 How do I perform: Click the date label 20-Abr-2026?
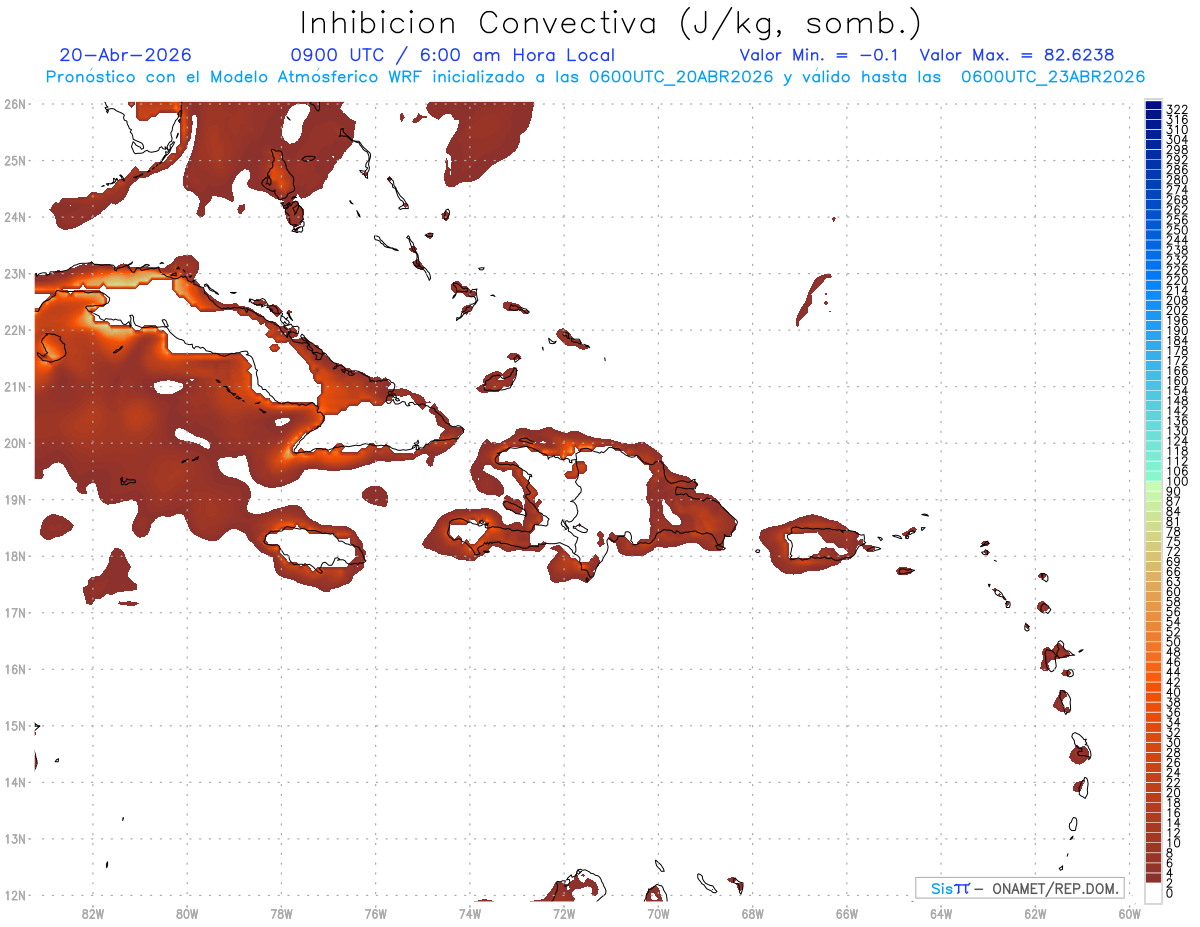pyautogui.click(x=125, y=55)
